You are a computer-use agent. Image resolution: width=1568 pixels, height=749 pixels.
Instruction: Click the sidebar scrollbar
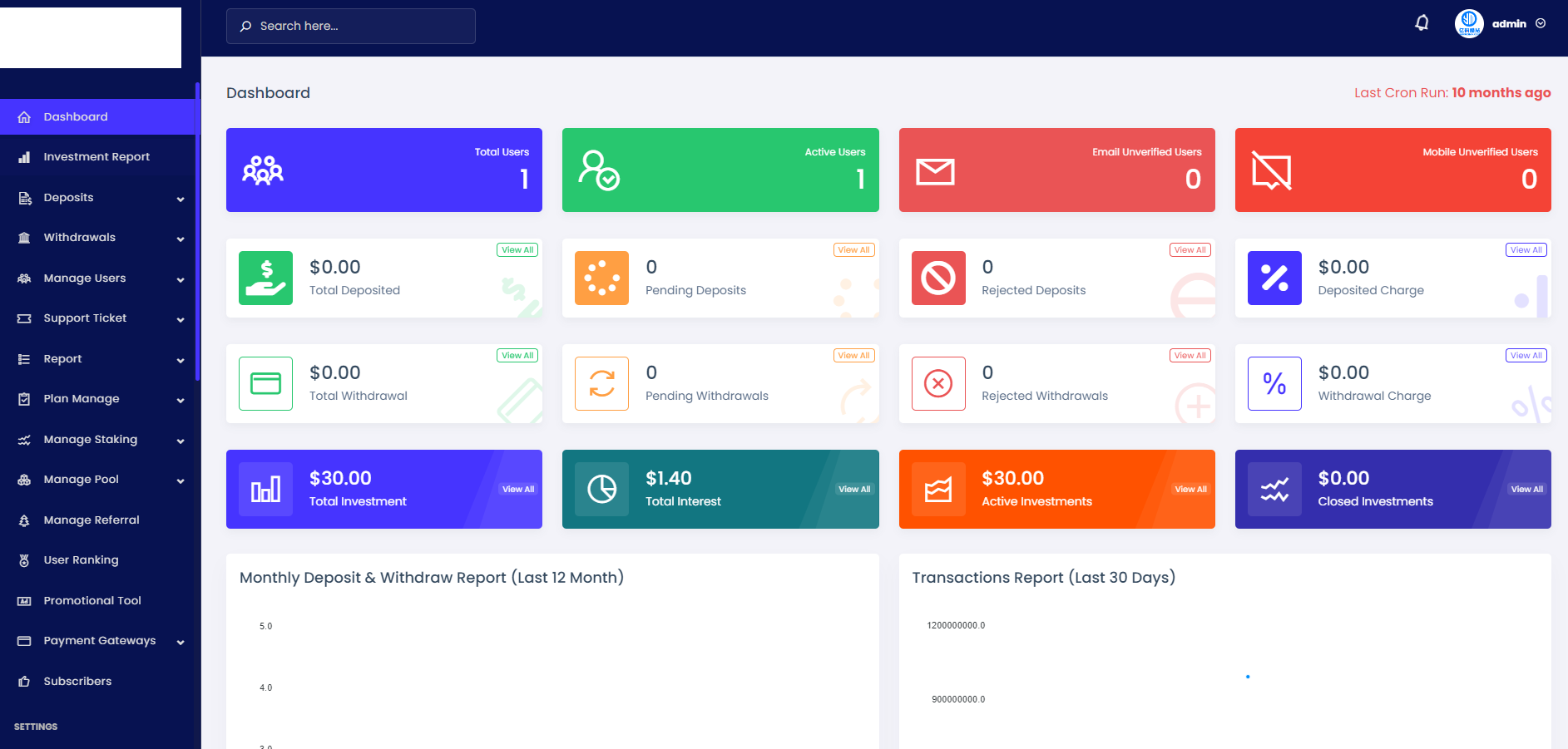tap(198, 231)
